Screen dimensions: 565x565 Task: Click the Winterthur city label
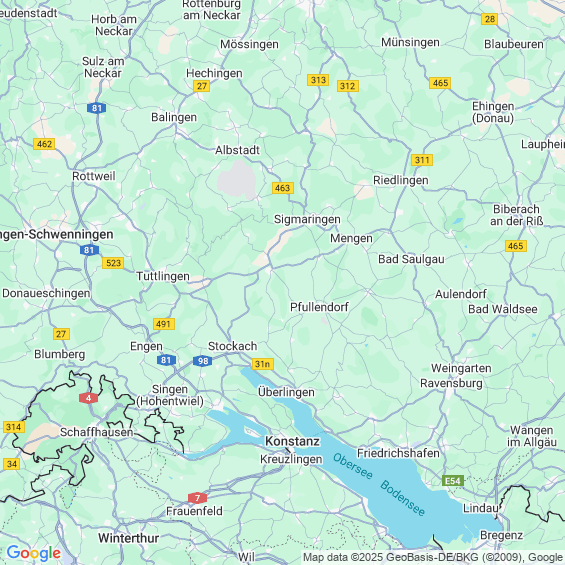[129, 538]
